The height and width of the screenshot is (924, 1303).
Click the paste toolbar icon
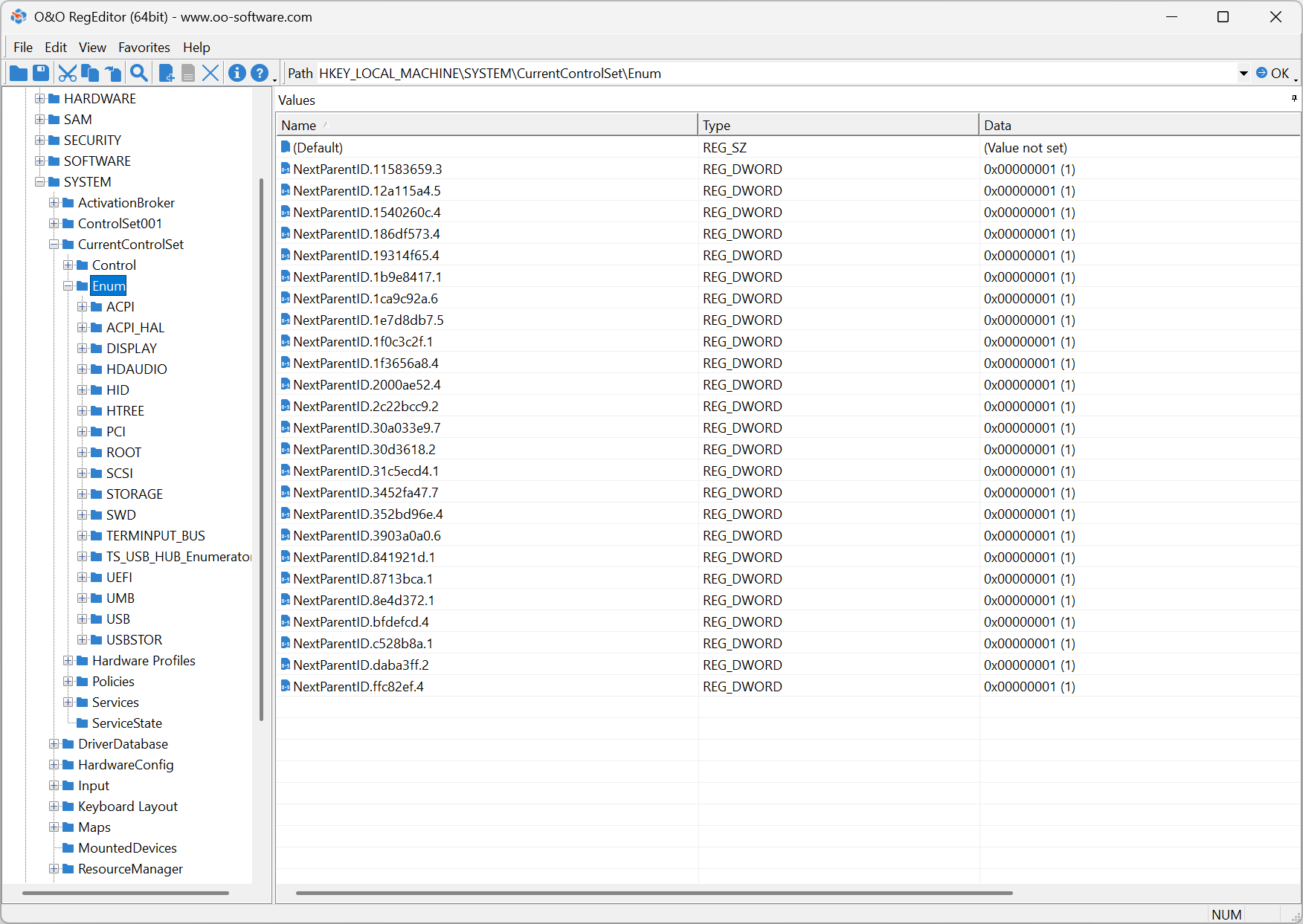tap(113, 73)
